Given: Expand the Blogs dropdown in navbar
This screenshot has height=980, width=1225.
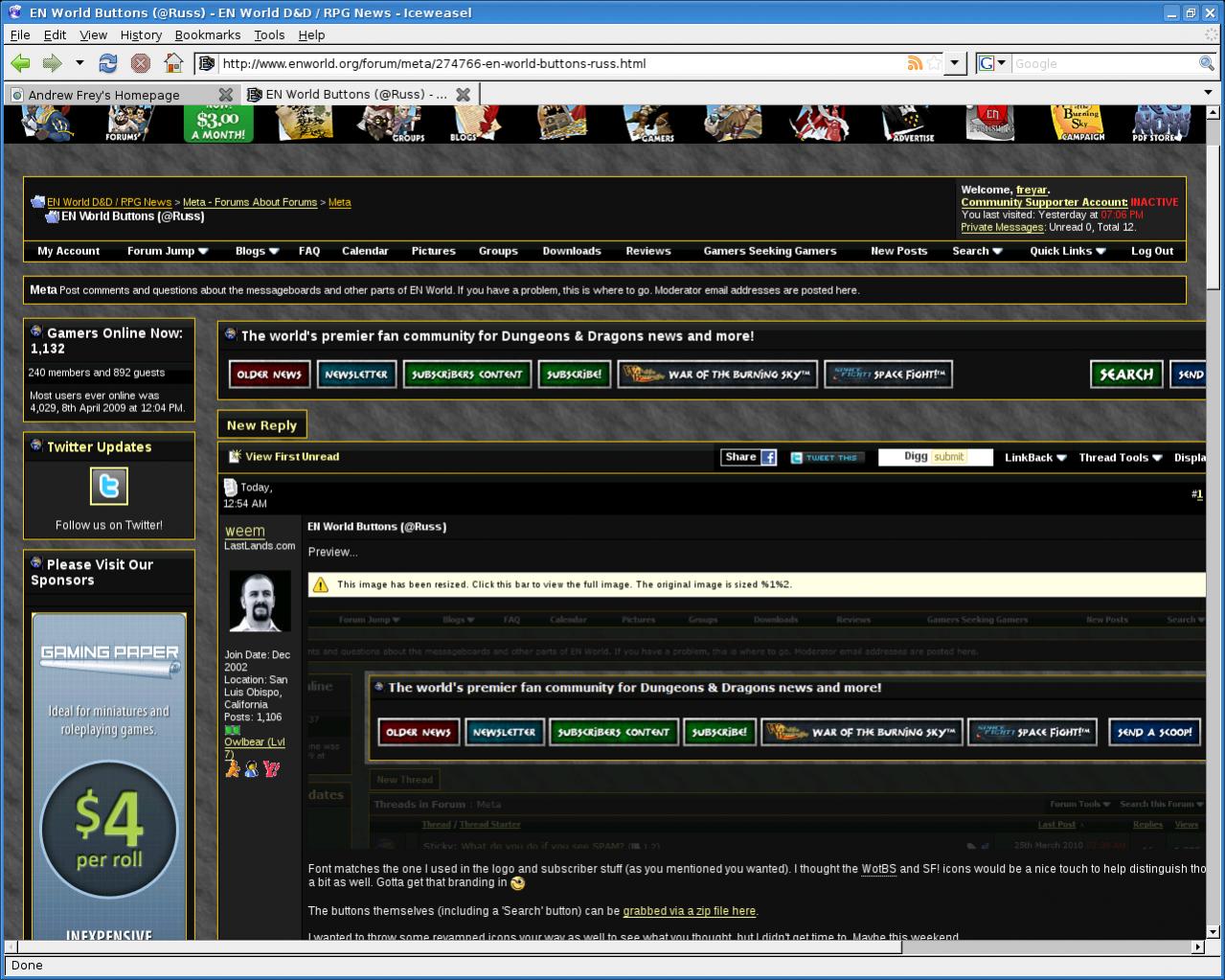Looking at the screenshot, I should (x=257, y=251).
